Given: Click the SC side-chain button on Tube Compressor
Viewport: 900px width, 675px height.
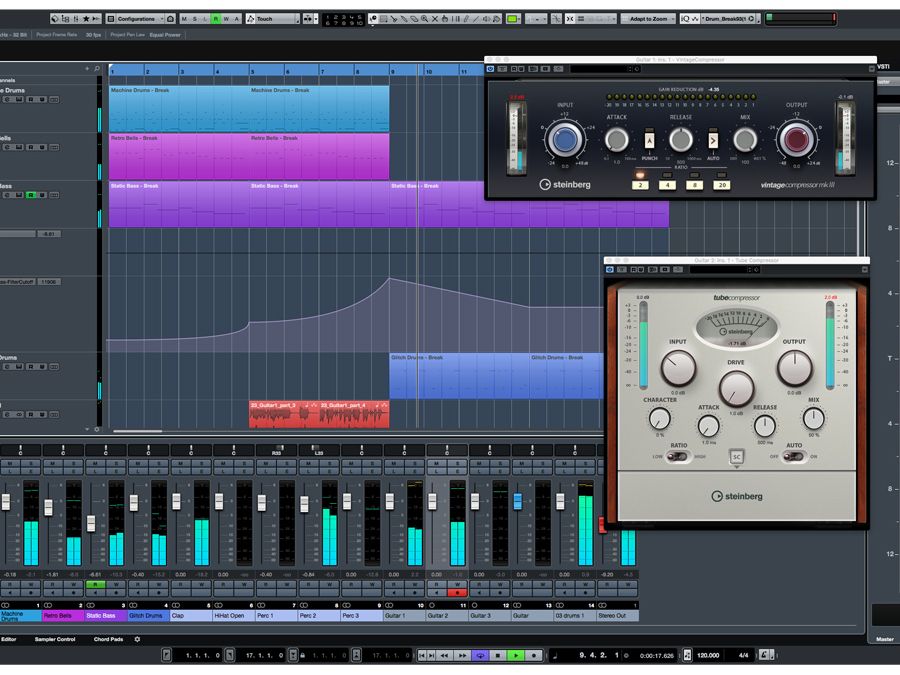Looking at the screenshot, I should 736,457.
